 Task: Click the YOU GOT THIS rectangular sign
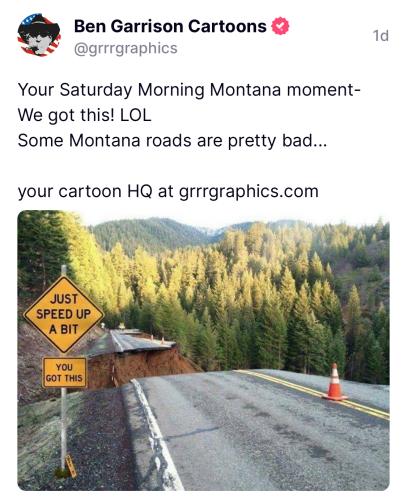click(65, 373)
